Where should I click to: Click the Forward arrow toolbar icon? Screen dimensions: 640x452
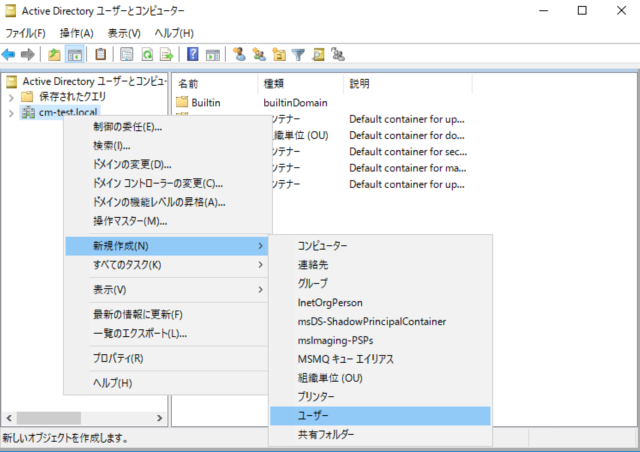pyautogui.click(x=28, y=54)
